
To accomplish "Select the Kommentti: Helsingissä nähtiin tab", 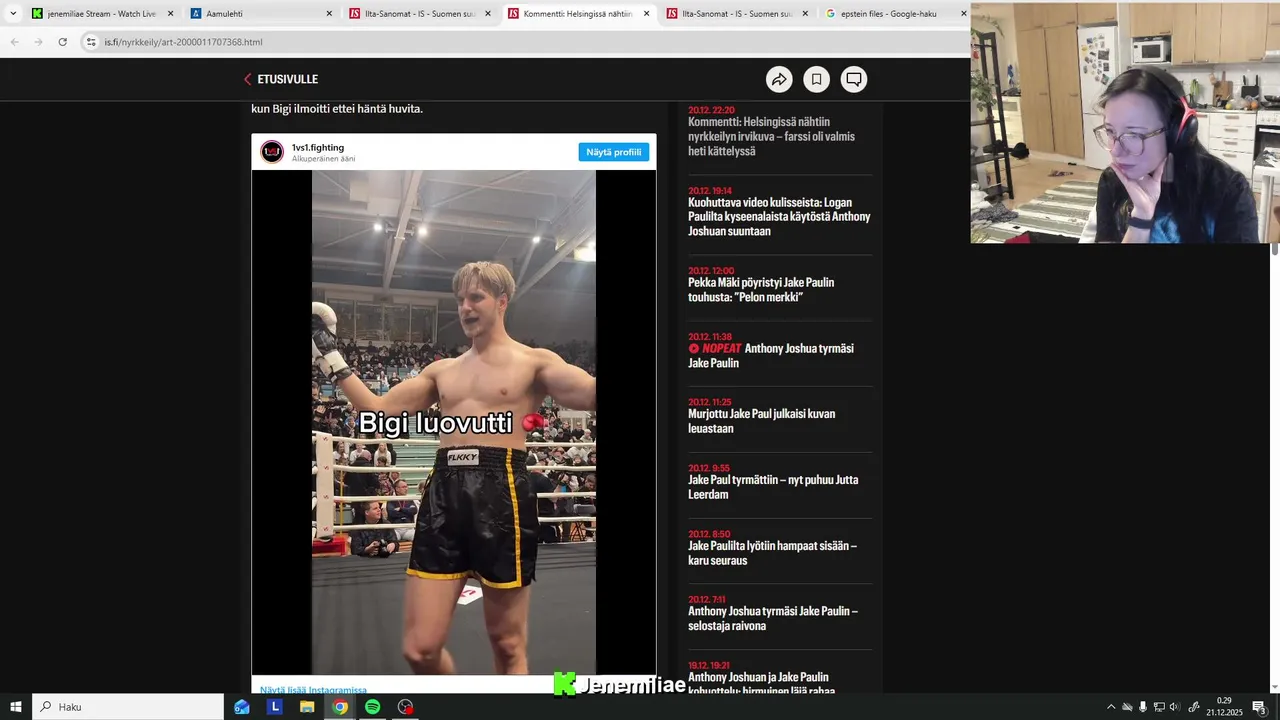I will coord(578,13).
